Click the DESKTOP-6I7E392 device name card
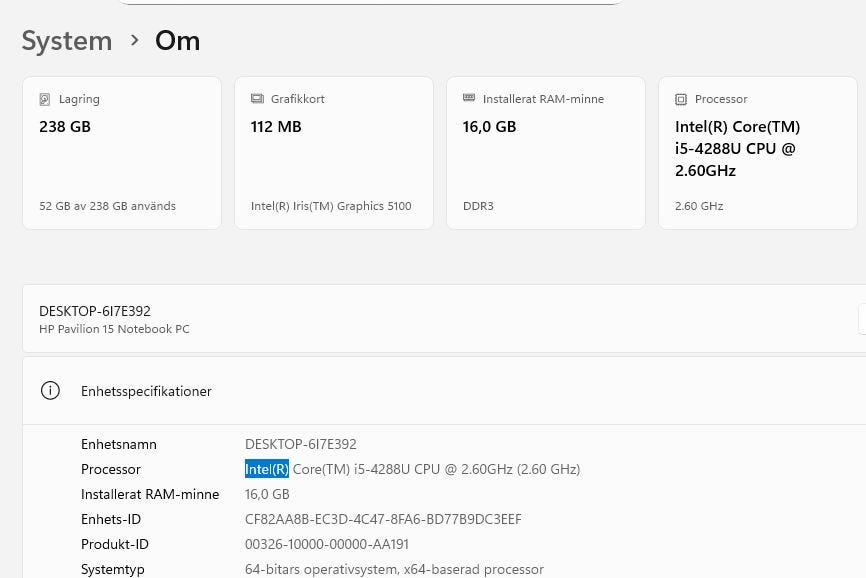Viewport: 866px width, 578px height. (x=440, y=318)
